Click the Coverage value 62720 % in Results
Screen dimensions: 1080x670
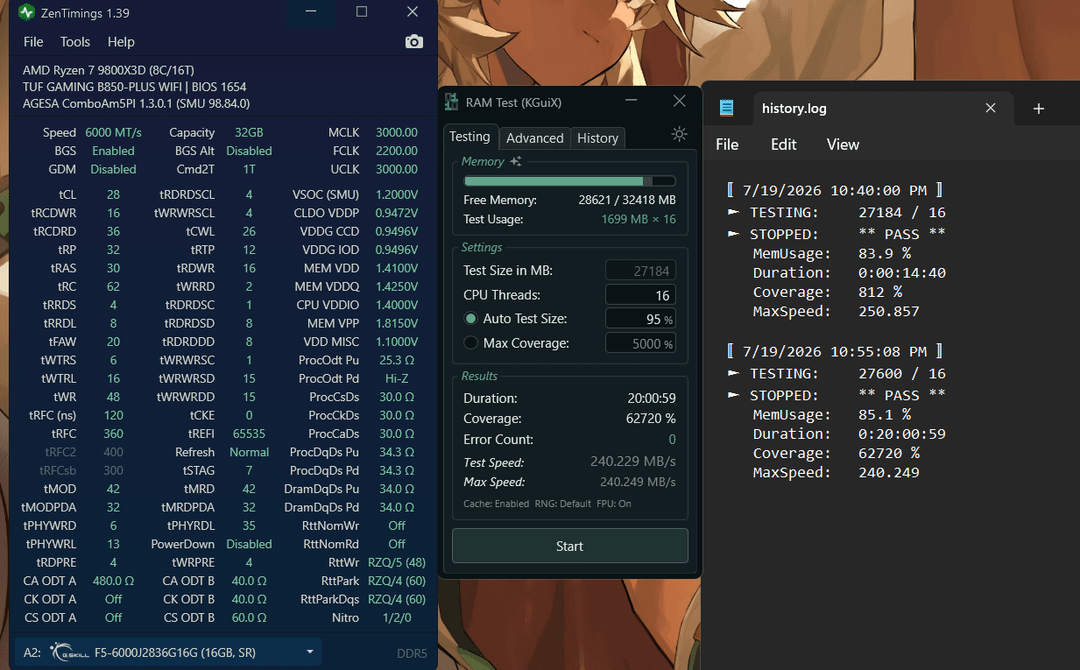click(x=650, y=419)
